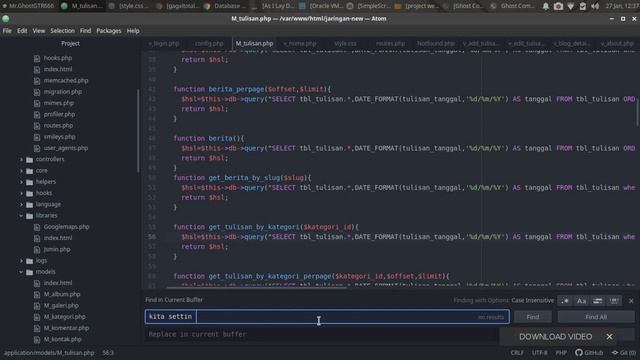Viewport: 640px width, 360px height.
Task: Open the File menu
Action: click(7, 31)
